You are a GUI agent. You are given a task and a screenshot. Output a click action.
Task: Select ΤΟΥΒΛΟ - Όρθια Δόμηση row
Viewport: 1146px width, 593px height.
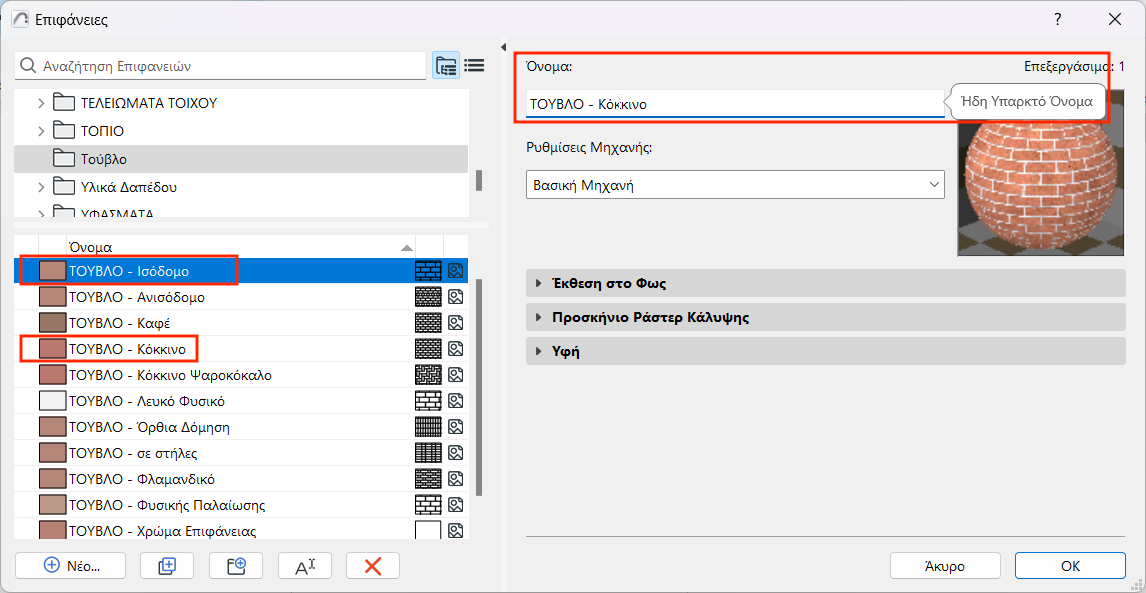tap(240, 427)
